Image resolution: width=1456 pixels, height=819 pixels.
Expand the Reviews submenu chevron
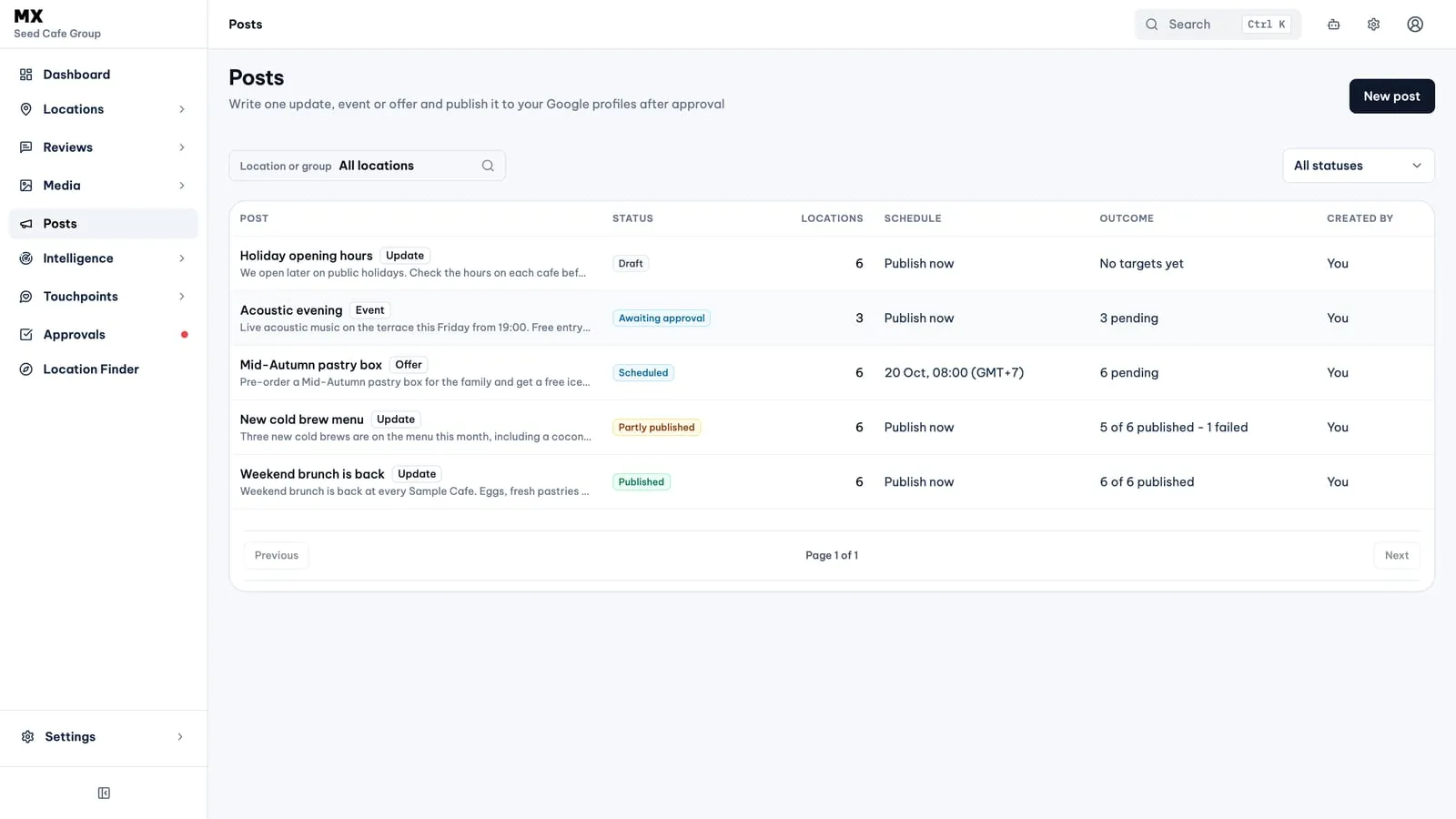click(x=182, y=147)
